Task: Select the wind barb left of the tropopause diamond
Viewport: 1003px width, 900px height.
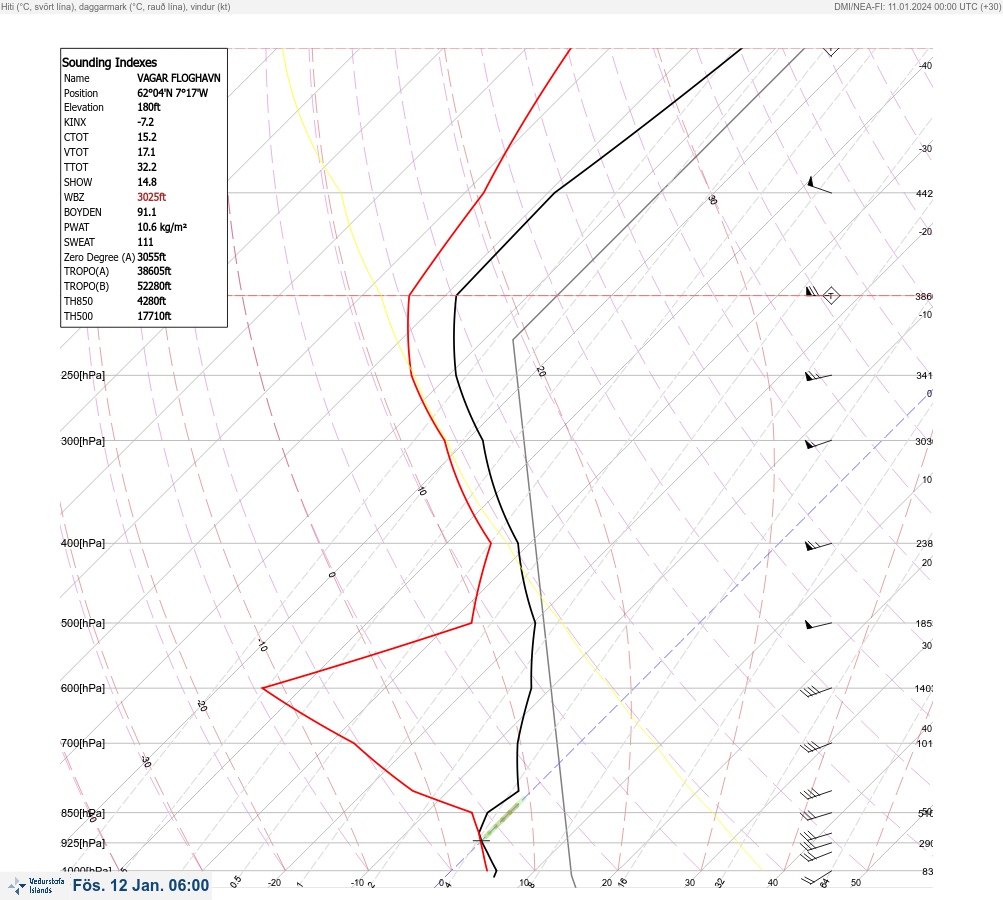Action: [x=812, y=292]
